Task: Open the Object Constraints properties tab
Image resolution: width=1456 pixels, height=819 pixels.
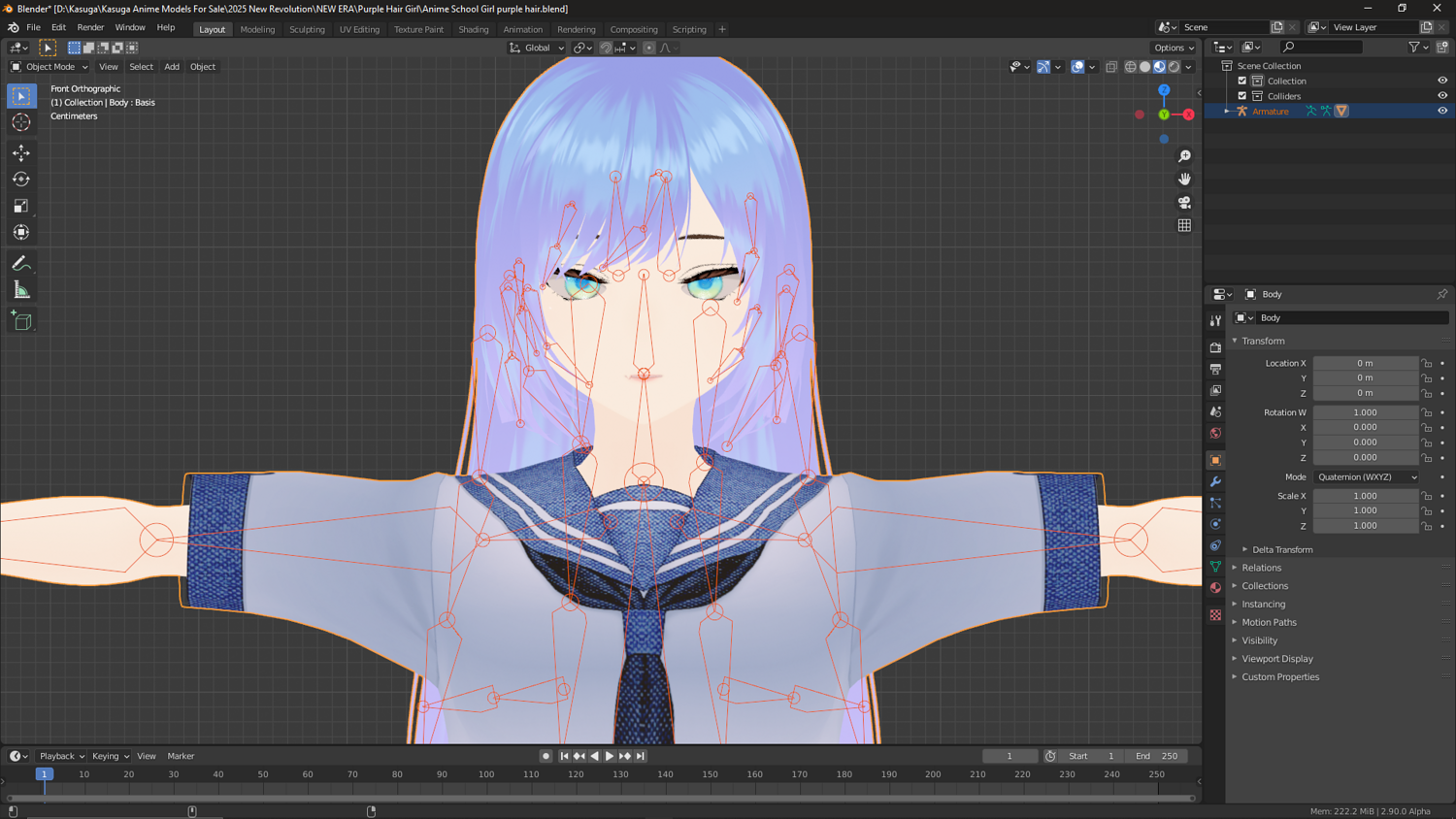Action: click(x=1215, y=545)
